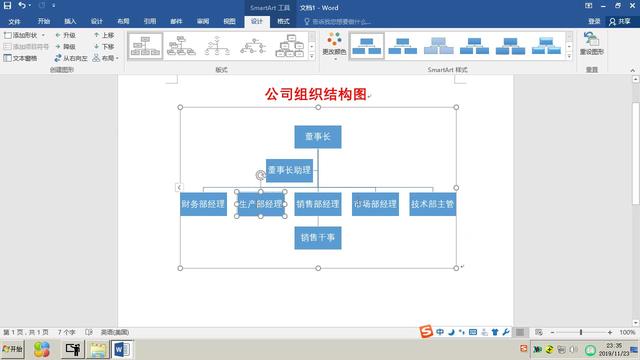Open the ribbon display options icon
Viewport: 640px width, 360px height.
click(588, 6)
